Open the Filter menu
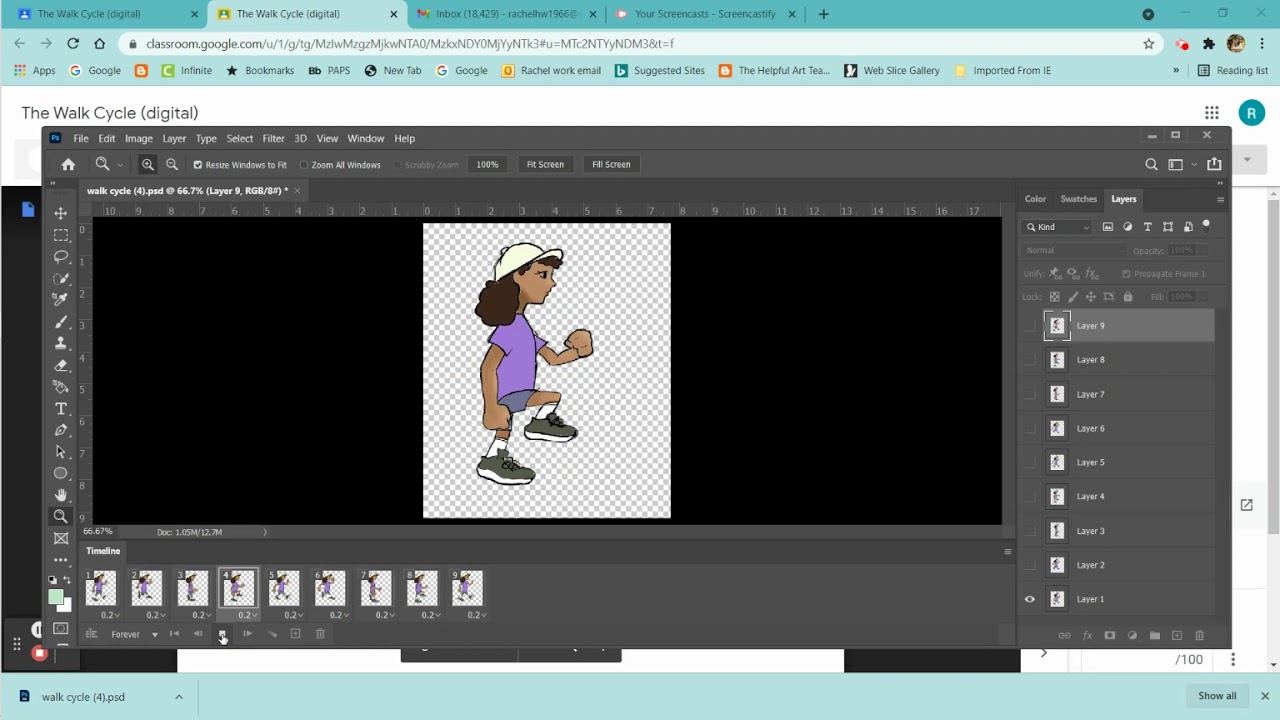The image size is (1280, 720). (273, 138)
